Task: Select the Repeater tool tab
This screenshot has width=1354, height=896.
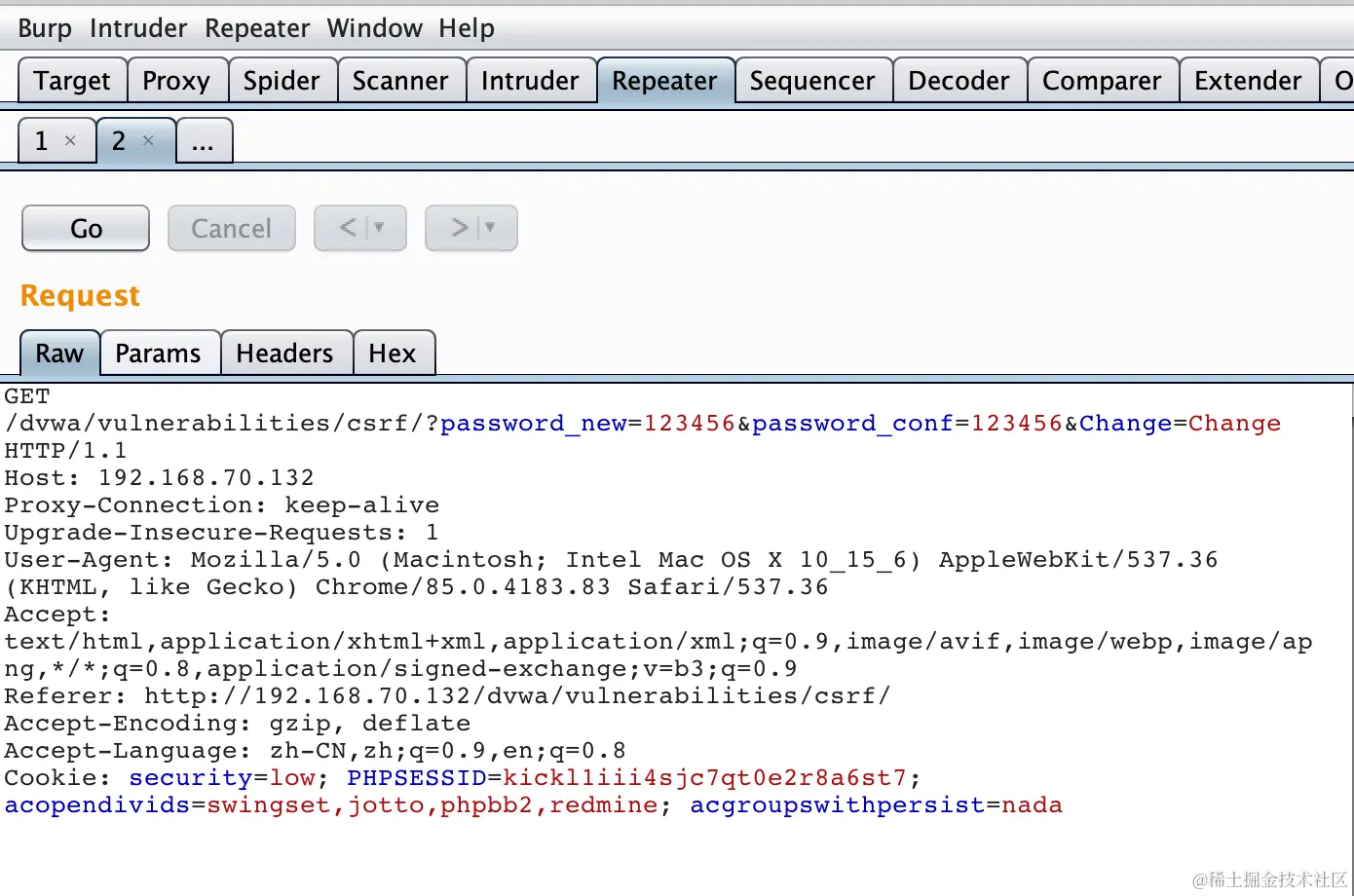Action: [x=664, y=80]
